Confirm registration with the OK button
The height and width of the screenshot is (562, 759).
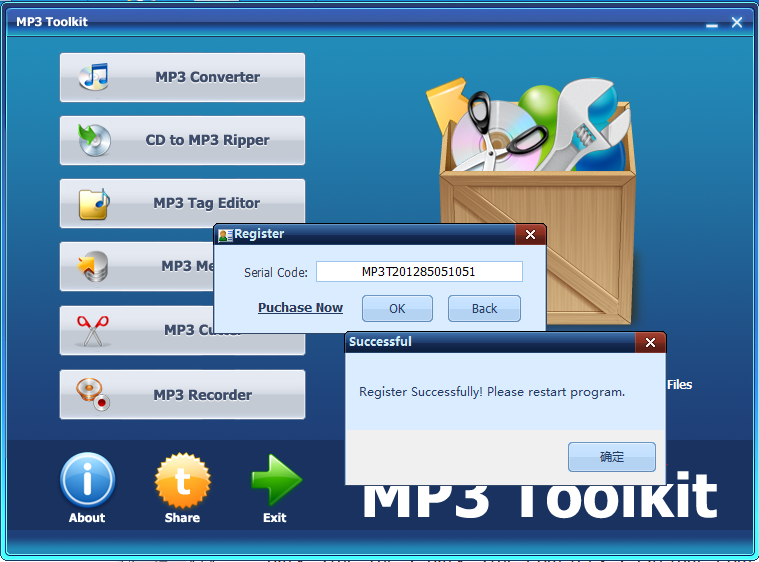coord(397,308)
